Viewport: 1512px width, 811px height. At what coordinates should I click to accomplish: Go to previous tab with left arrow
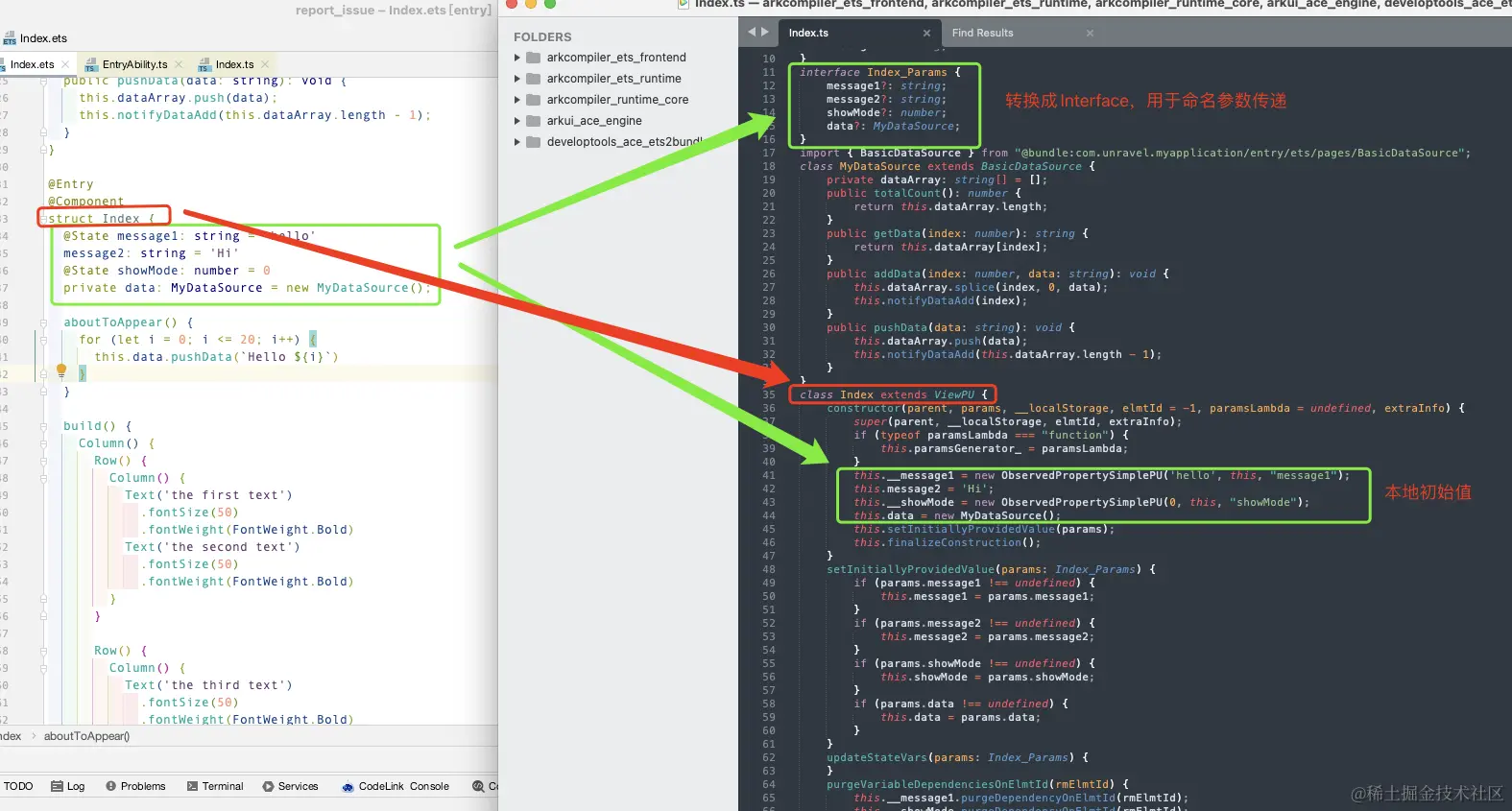pos(752,32)
